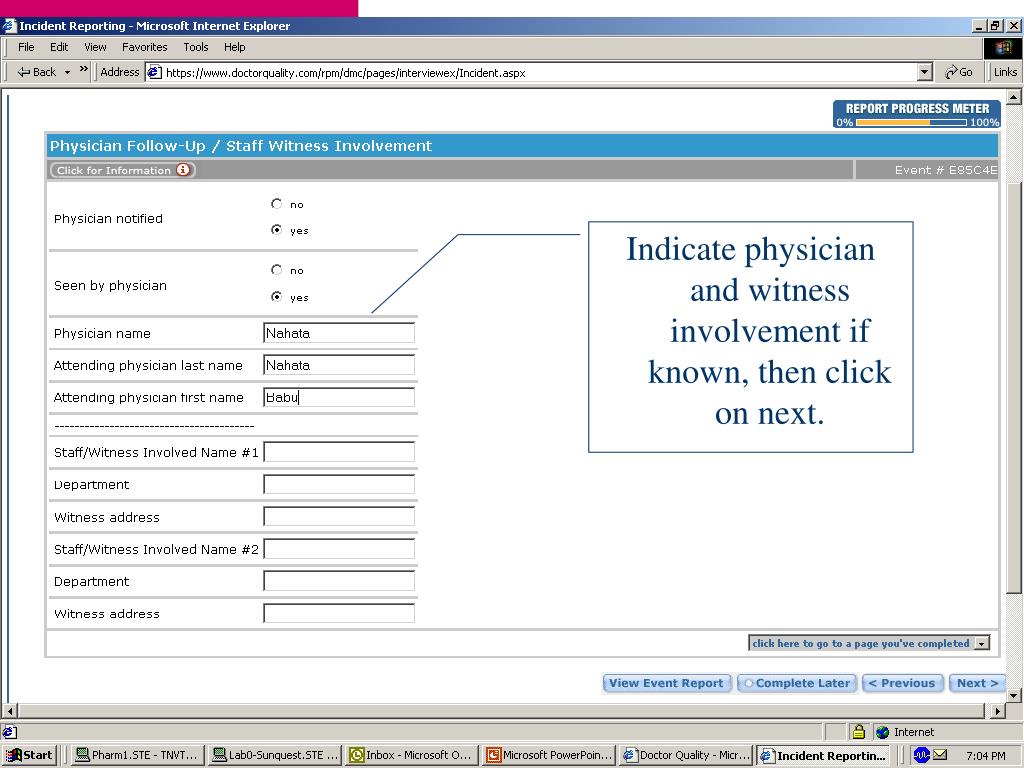Viewport: 1024px width, 768px height.
Task: Click the Next button
Action: [x=977, y=683]
